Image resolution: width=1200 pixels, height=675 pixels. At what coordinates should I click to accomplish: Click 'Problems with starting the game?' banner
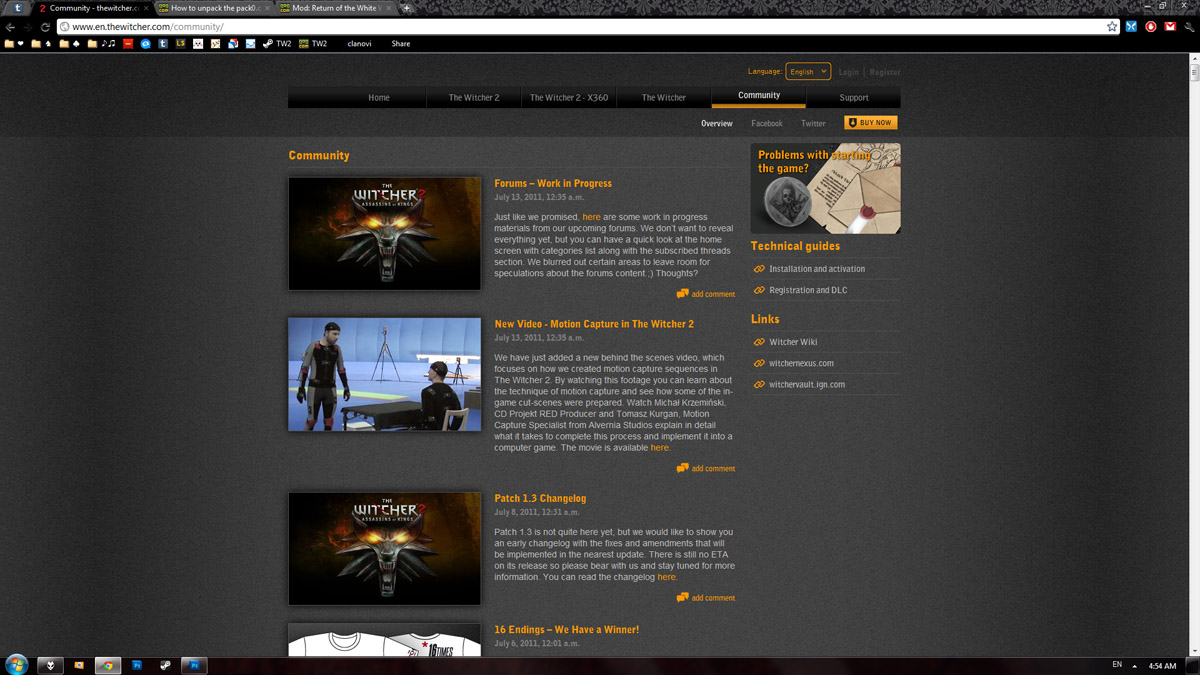point(826,188)
